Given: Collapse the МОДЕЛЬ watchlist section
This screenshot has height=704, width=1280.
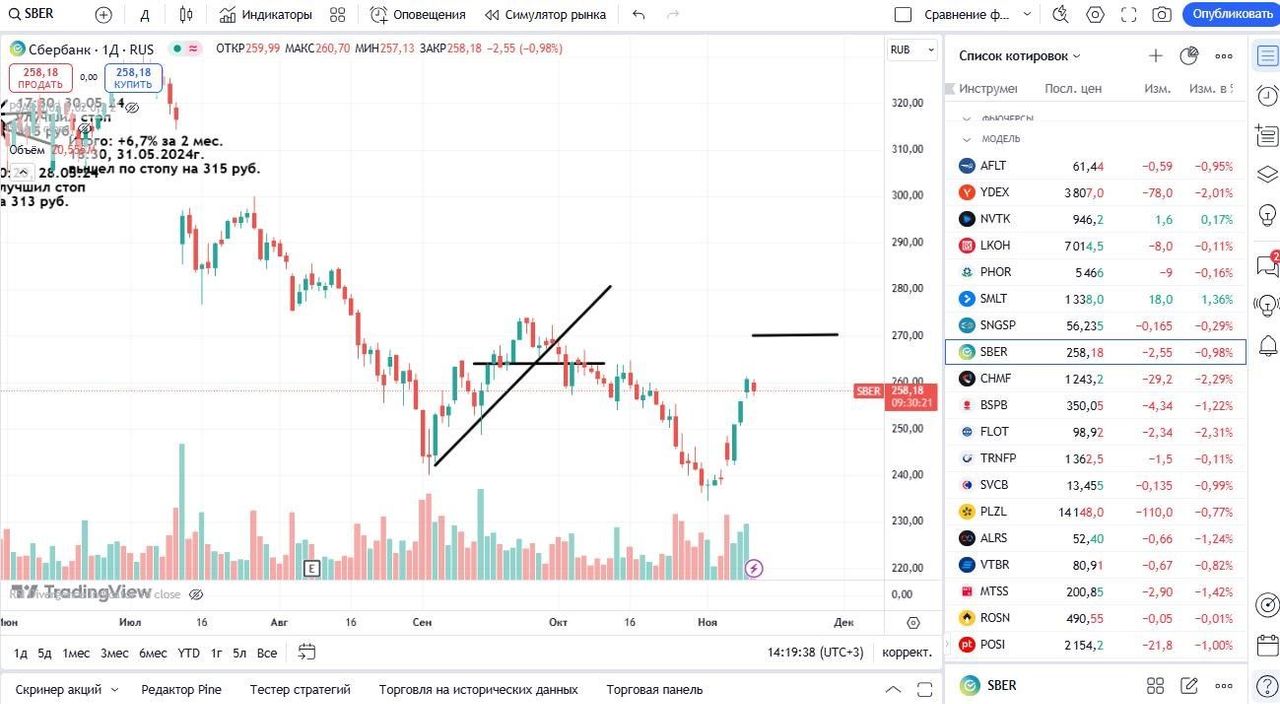Looking at the screenshot, I should point(967,139).
